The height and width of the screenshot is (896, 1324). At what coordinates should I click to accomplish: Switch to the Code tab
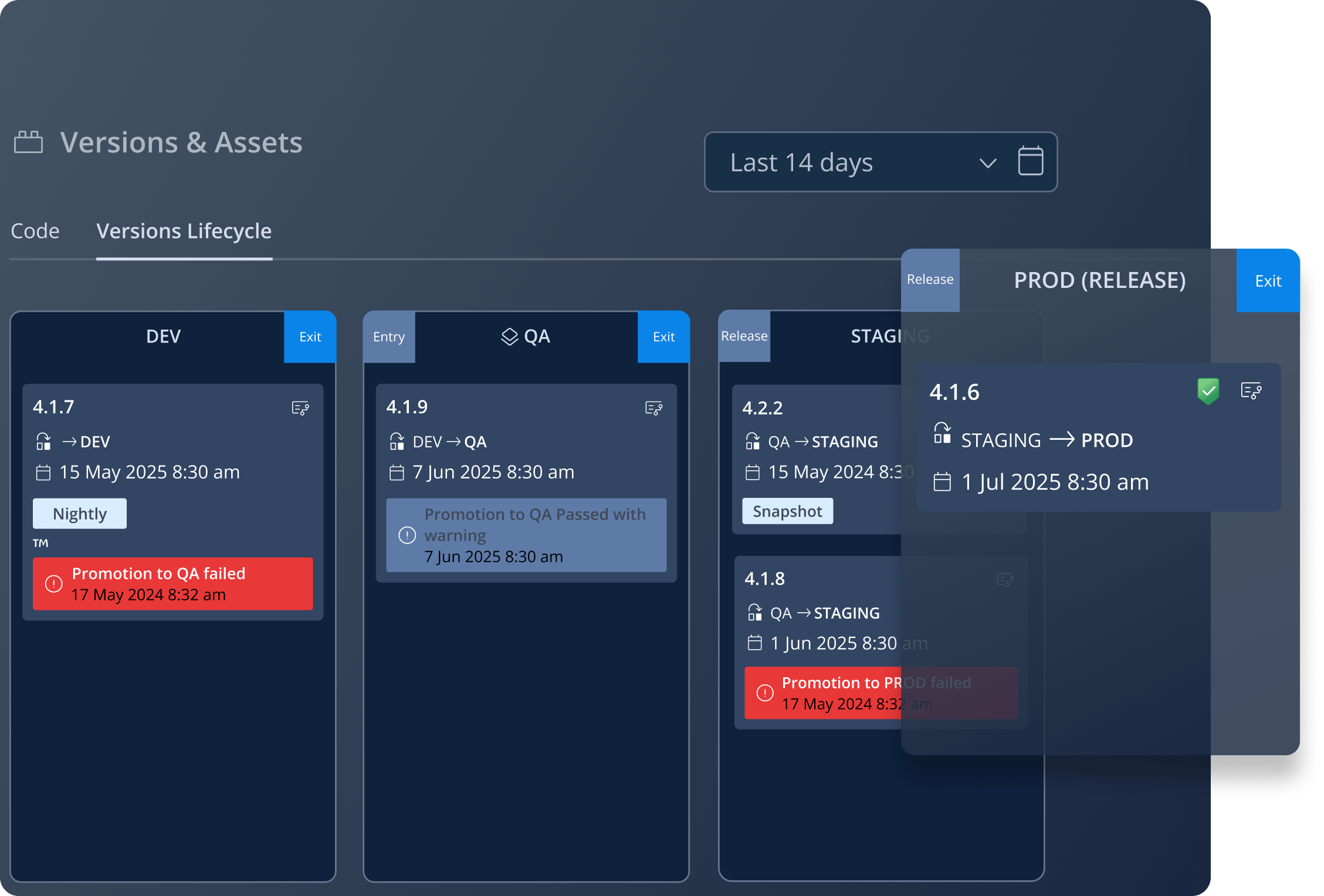tap(35, 231)
